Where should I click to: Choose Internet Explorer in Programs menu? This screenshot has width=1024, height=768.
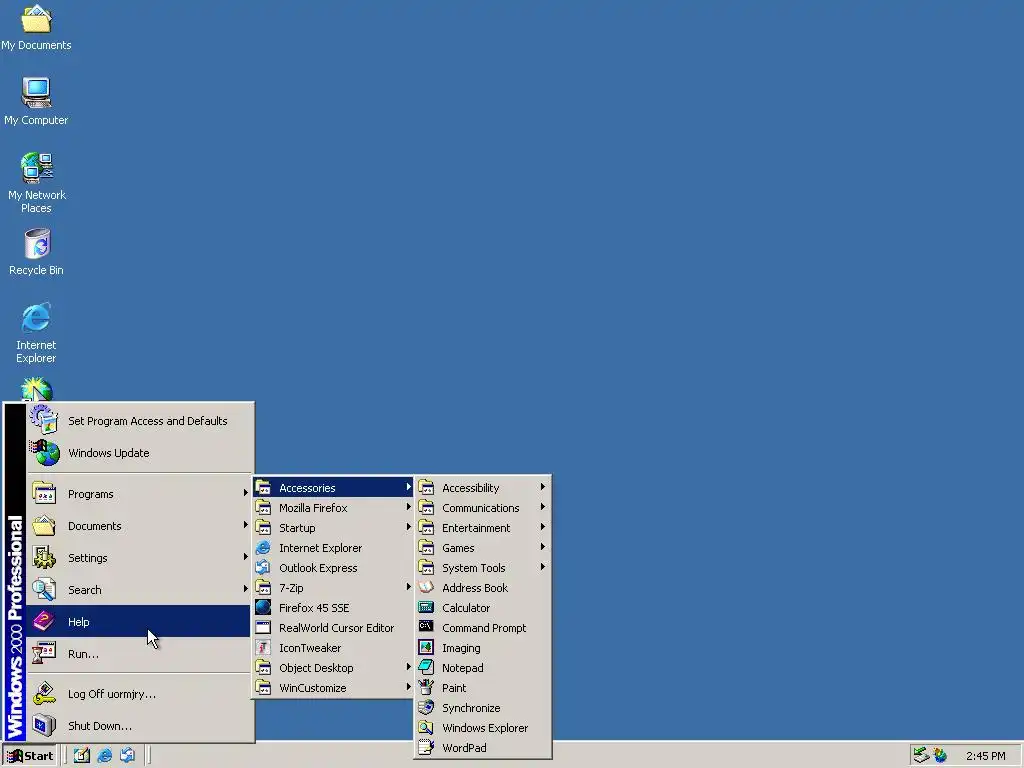[333, 547]
